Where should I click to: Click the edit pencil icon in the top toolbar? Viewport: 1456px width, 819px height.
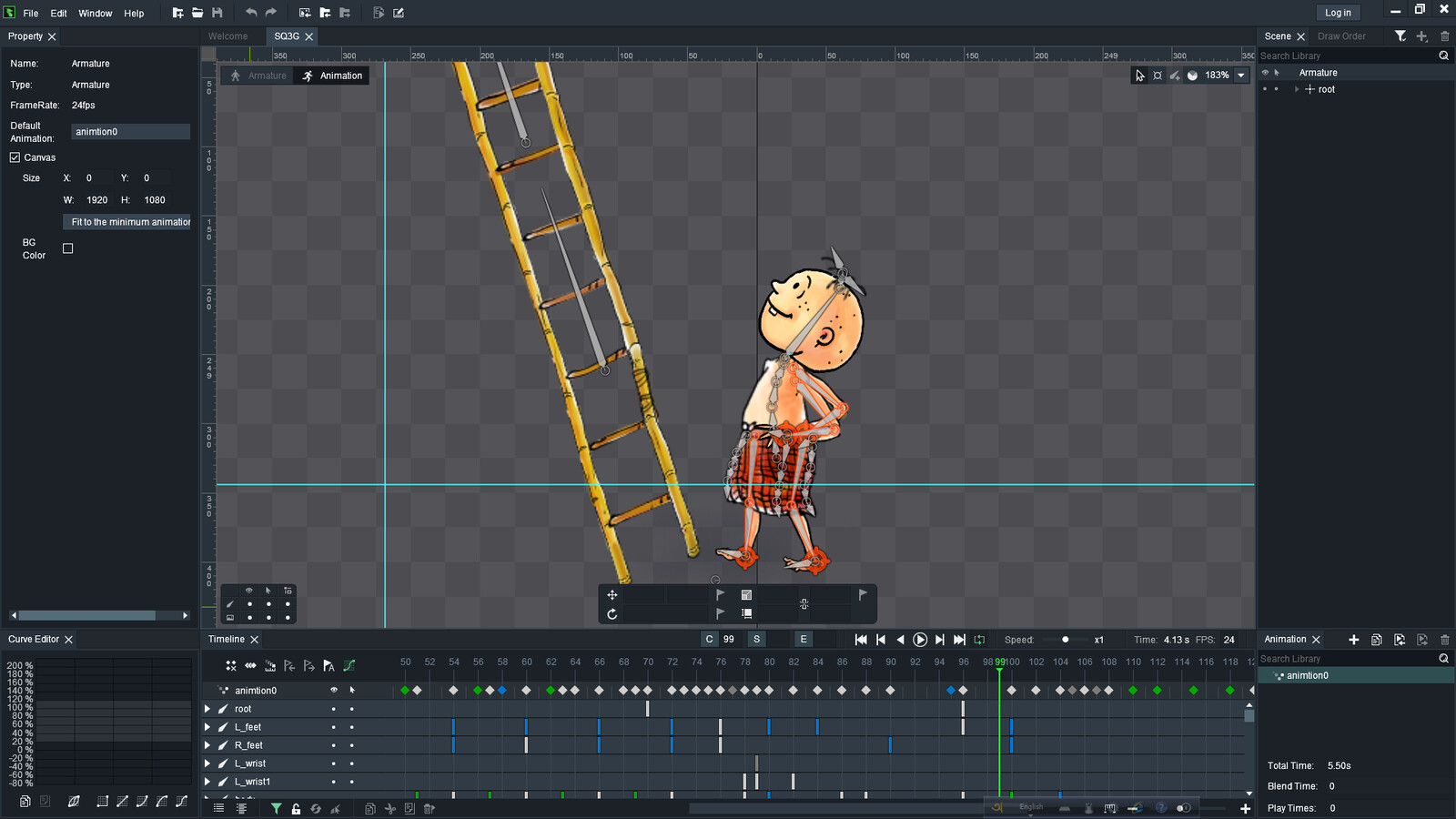[x=399, y=13]
